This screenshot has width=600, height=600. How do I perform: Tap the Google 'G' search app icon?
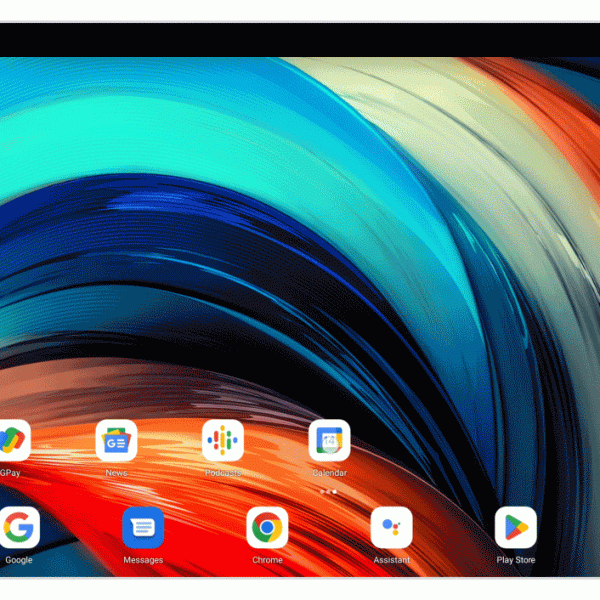tap(19, 527)
